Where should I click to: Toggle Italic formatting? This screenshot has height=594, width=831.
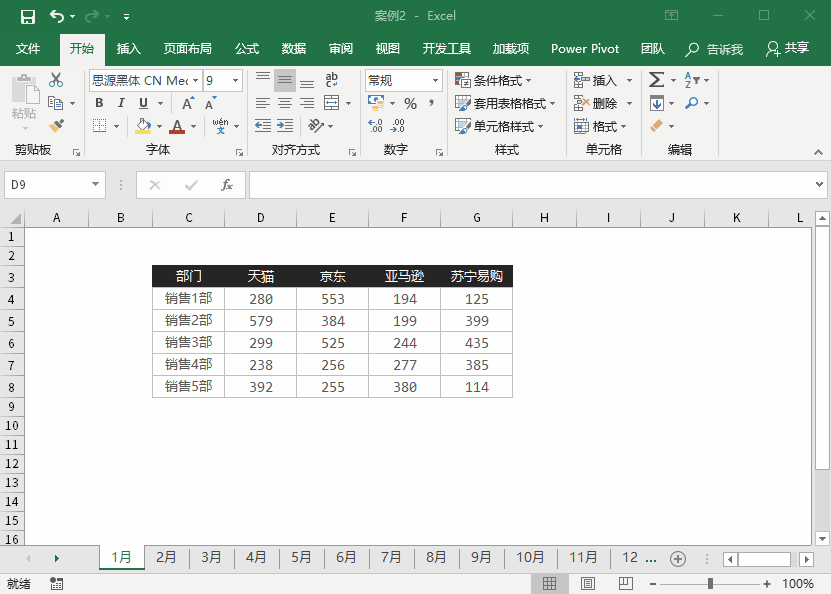pos(121,103)
